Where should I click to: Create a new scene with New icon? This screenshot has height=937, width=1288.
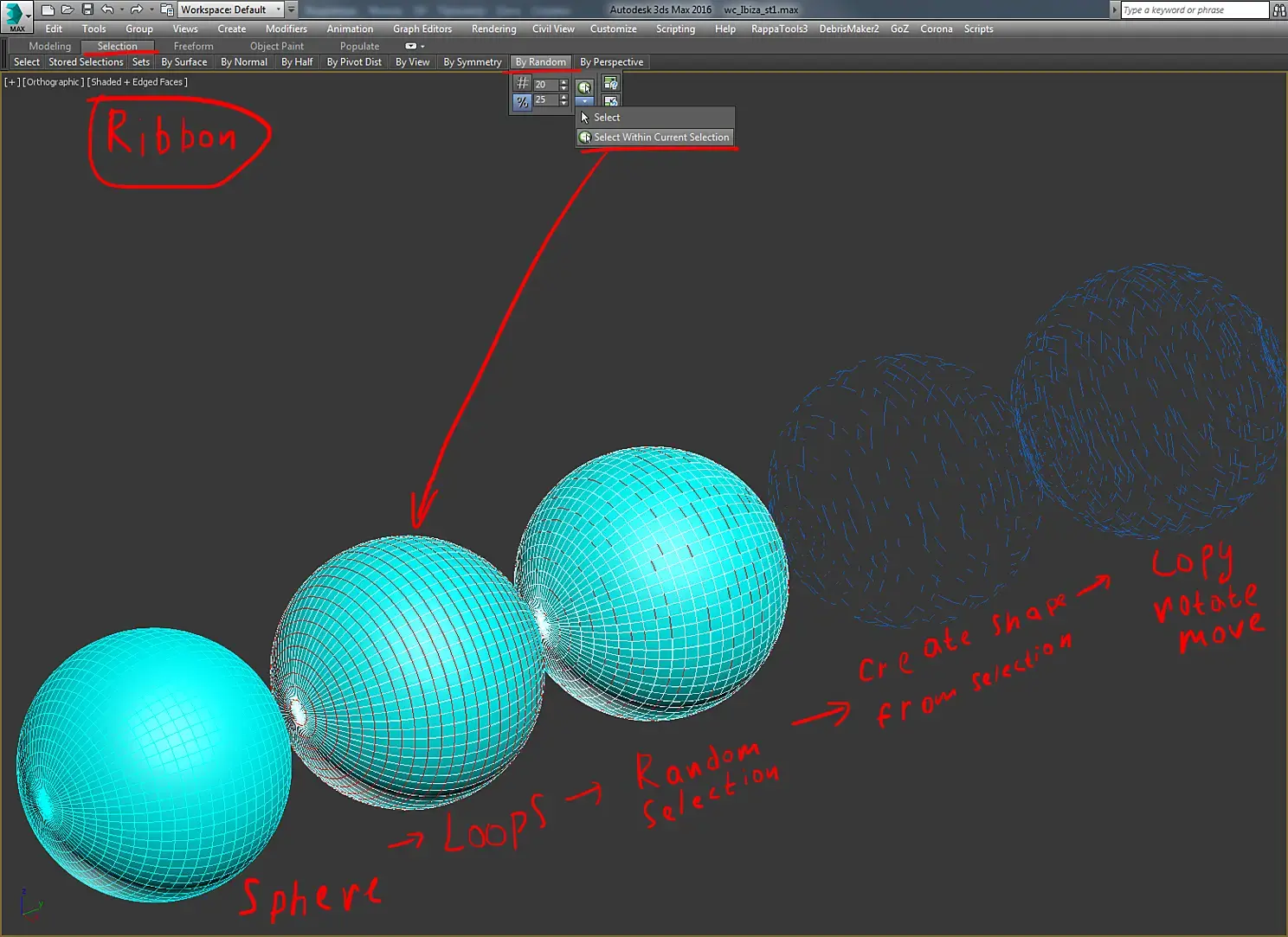tap(48, 10)
